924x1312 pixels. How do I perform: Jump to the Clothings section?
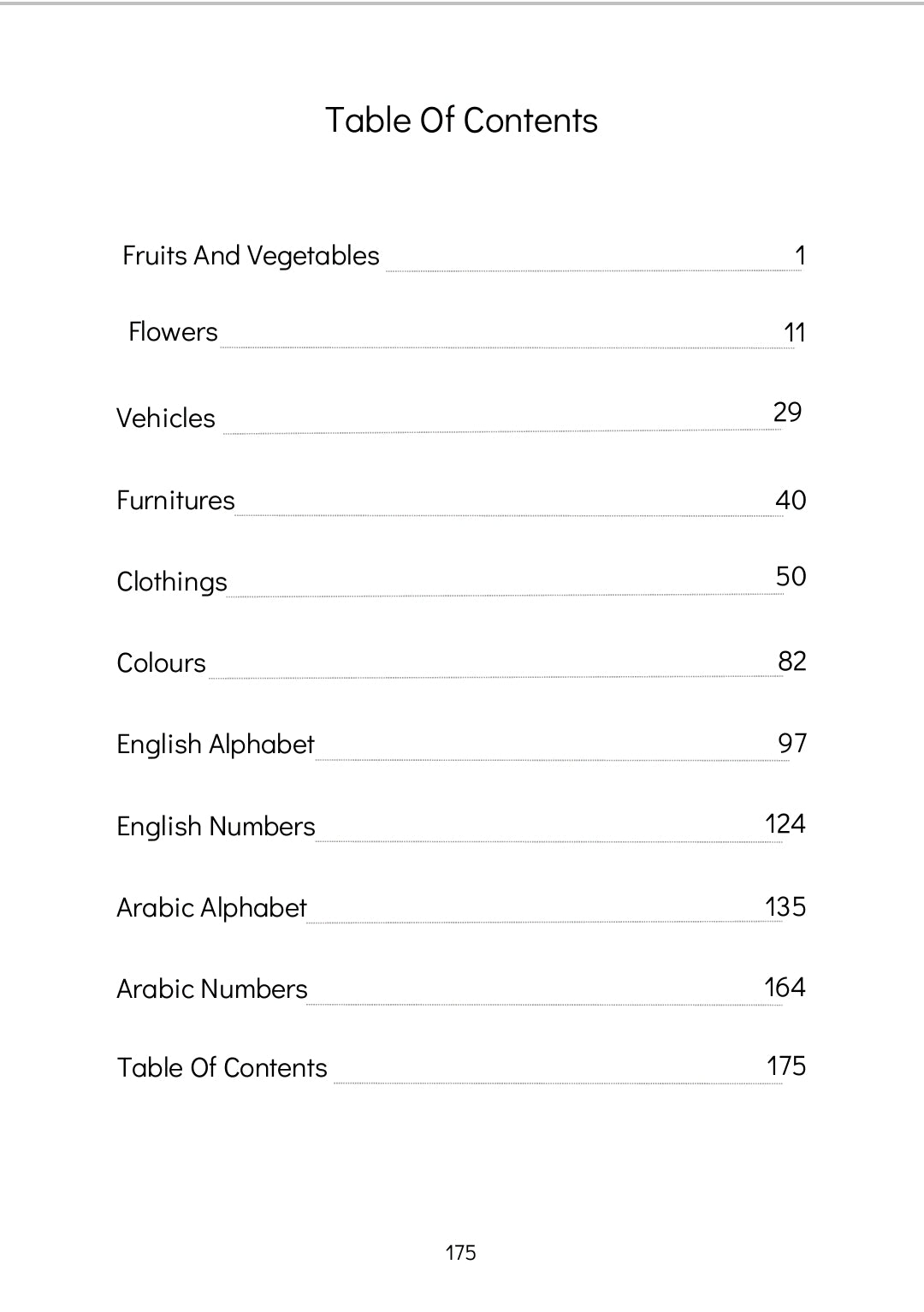coord(172,582)
